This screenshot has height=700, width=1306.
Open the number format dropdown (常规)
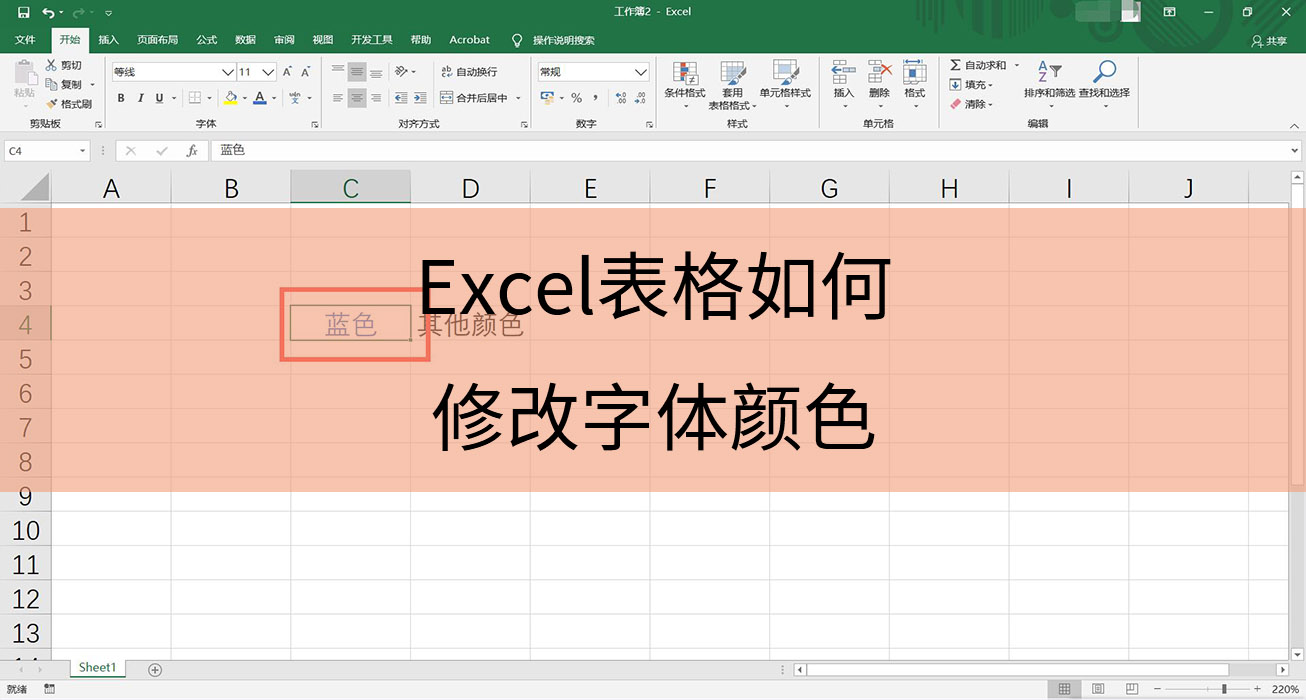pos(642,72)
